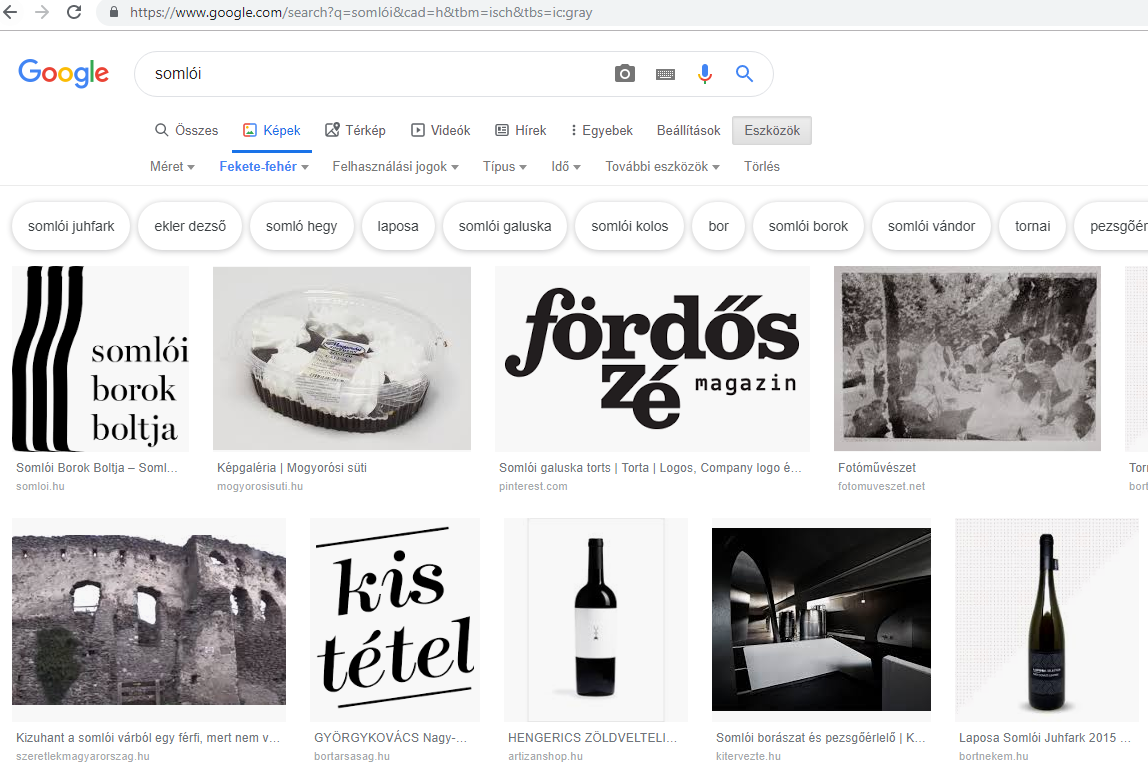This screenshot has width=1148, height=781.
Task: Open the Fotóművészet photo thumbnail
Action: [967, 359]
